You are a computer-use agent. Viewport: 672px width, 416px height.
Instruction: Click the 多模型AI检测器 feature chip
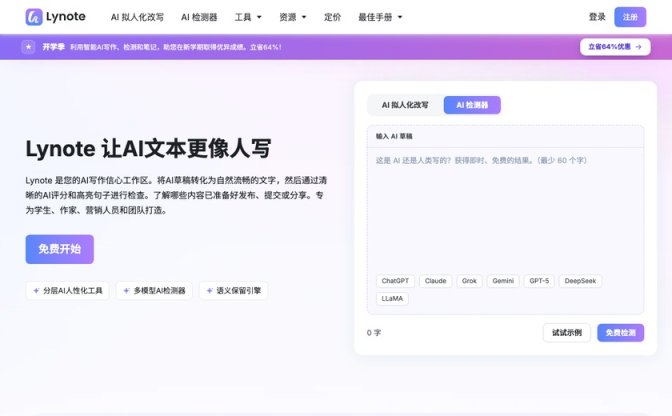154,290
